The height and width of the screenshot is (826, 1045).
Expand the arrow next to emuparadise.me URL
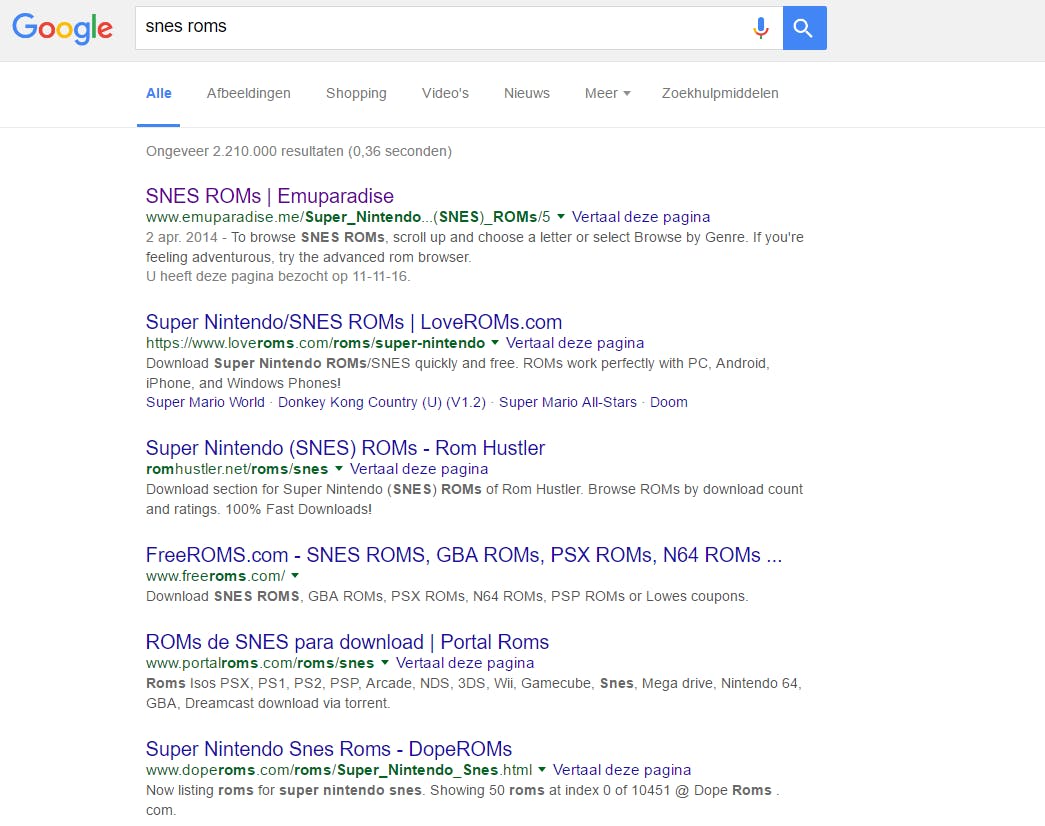560,217
